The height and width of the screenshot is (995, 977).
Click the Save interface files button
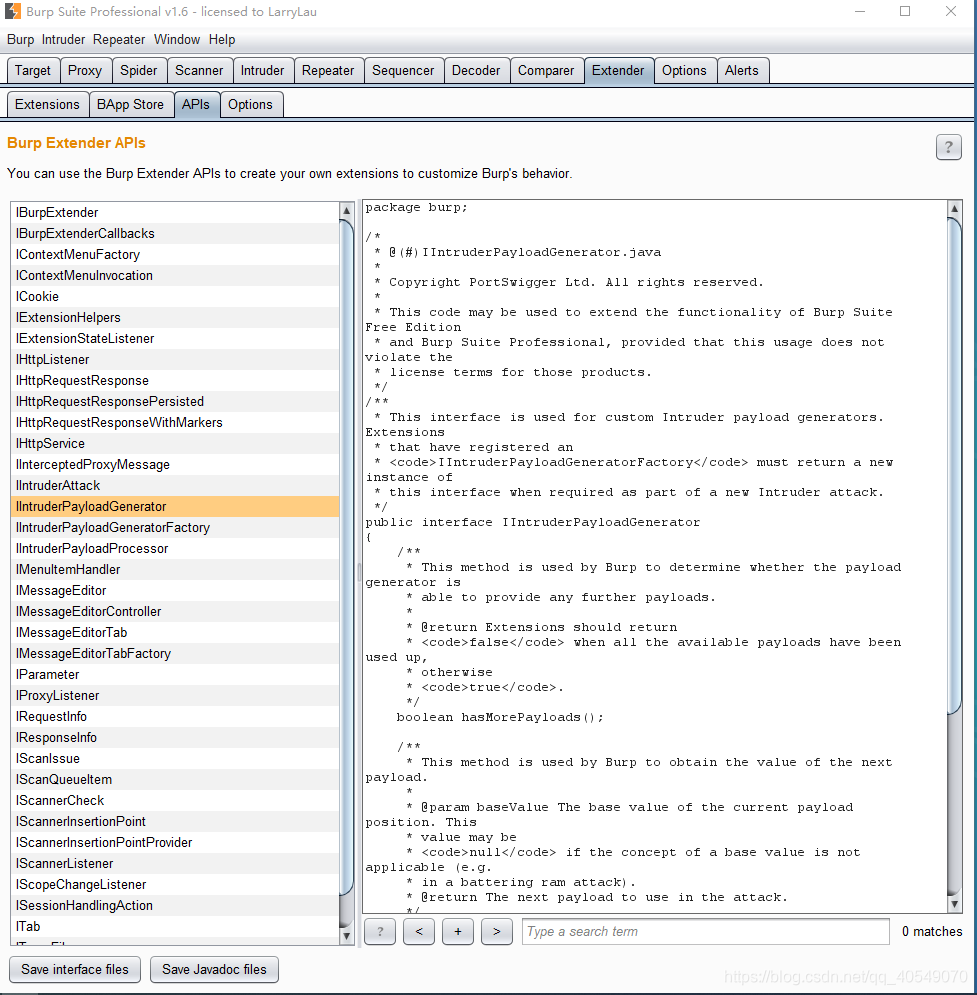(x=75, y=970)
